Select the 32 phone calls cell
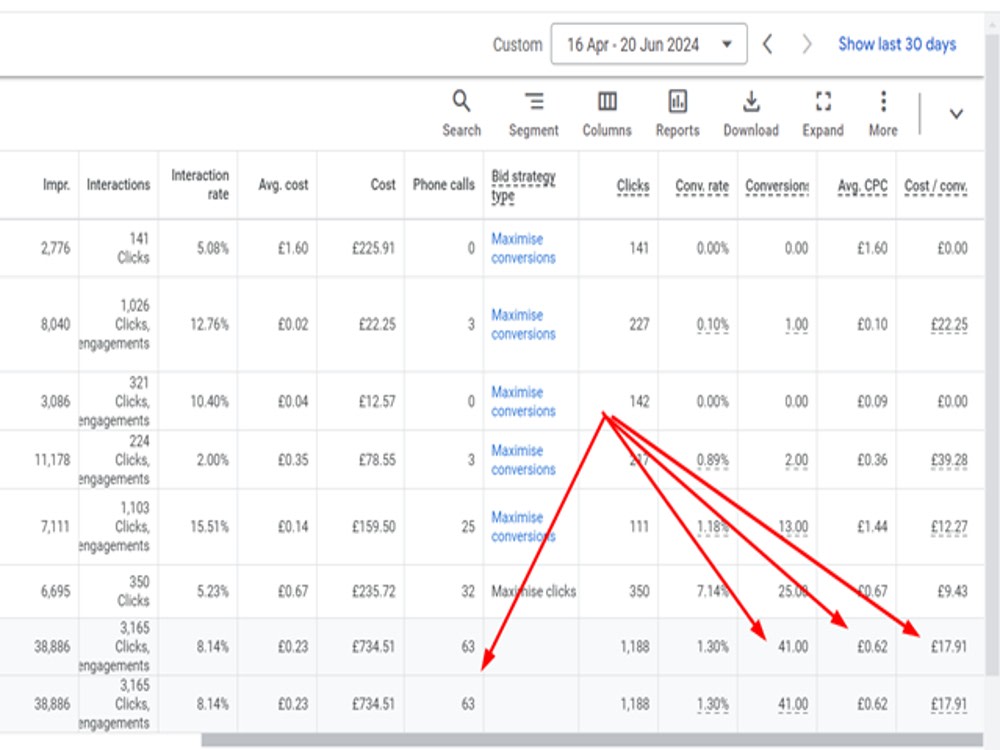The image size is (1000, 750). pyautogui.click(x=468, y=591)
